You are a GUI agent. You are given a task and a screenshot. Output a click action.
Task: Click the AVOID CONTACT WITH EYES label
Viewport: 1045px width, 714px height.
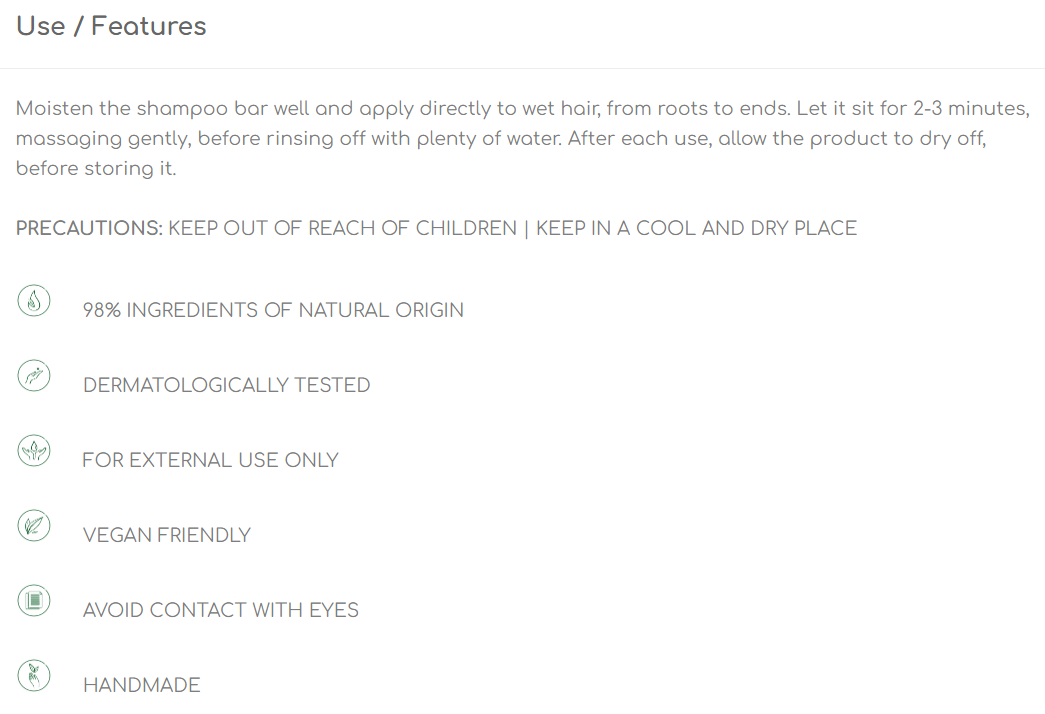(221, 610)
